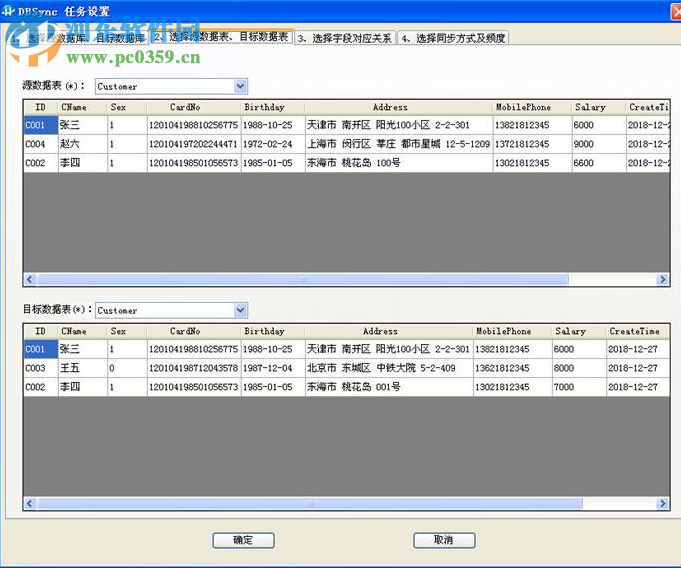Click the 确定 confirm button
This screenshot has width=681, height=568.
point(243,540)
